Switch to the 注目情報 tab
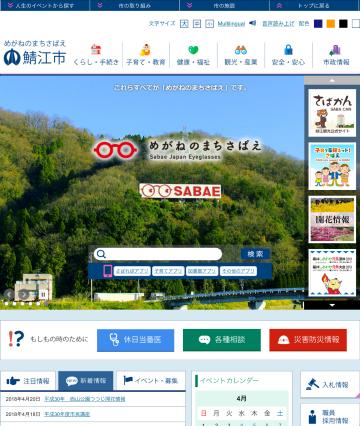The height and width of the screenshot is (426, 360). [28, 381]
